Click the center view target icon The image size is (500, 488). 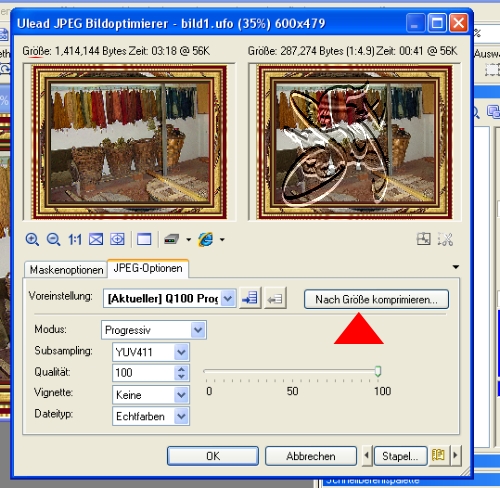pos(117,239)
